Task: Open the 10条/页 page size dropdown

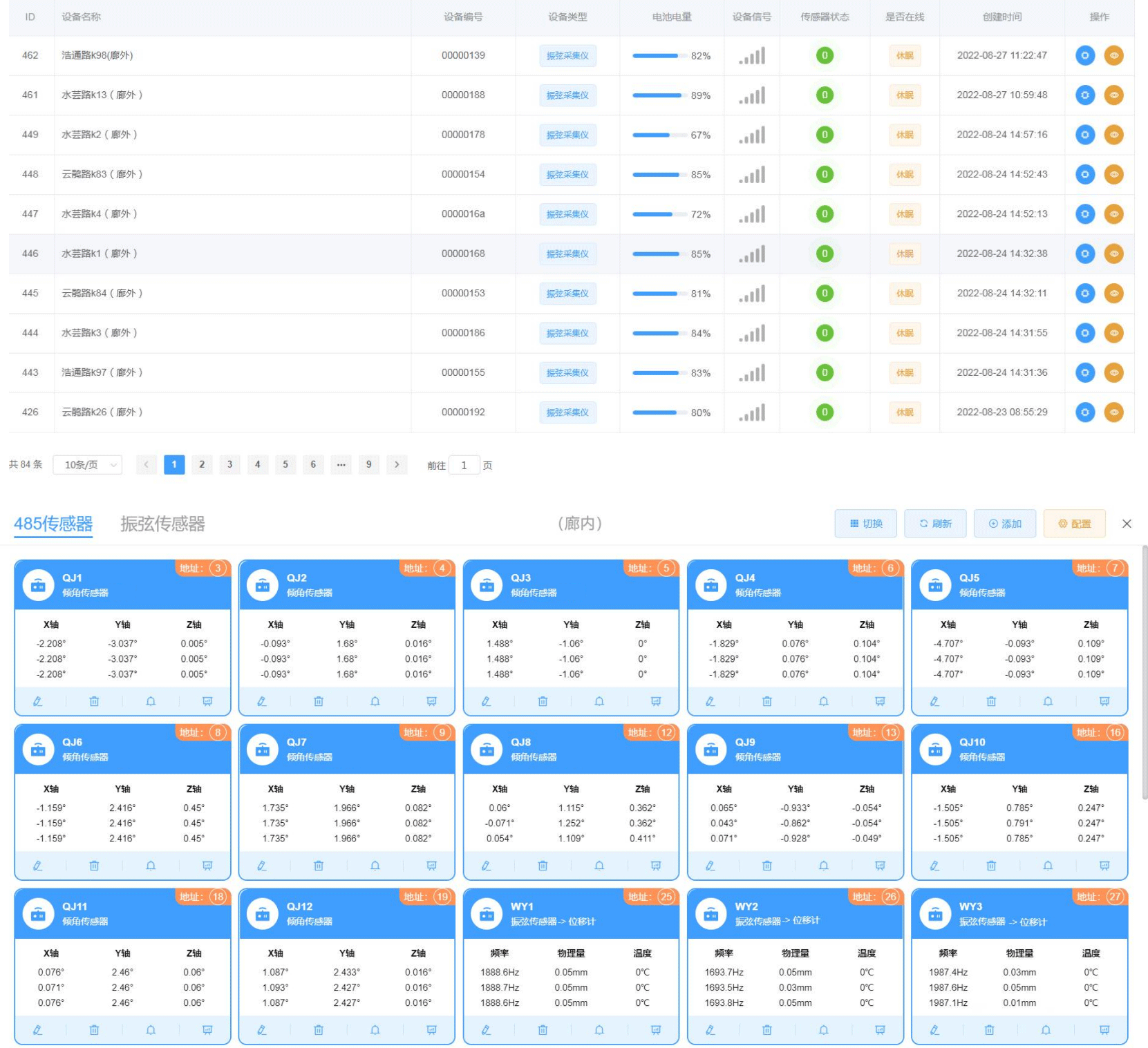Action: point(88,465)
